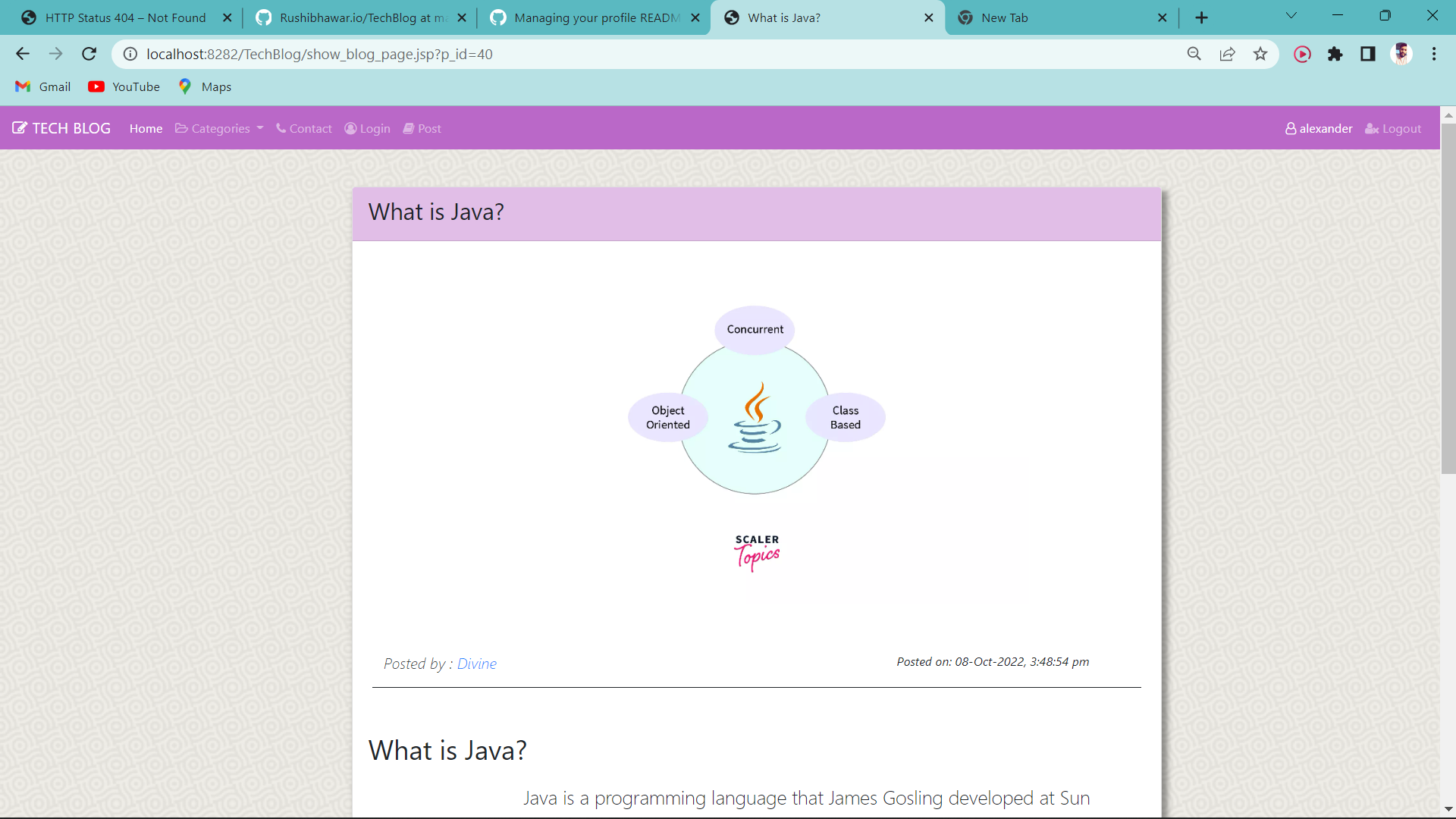This screenshot has height=819, width=1456.
Task: Reload the current page
Action: click(x=89, y=54)
